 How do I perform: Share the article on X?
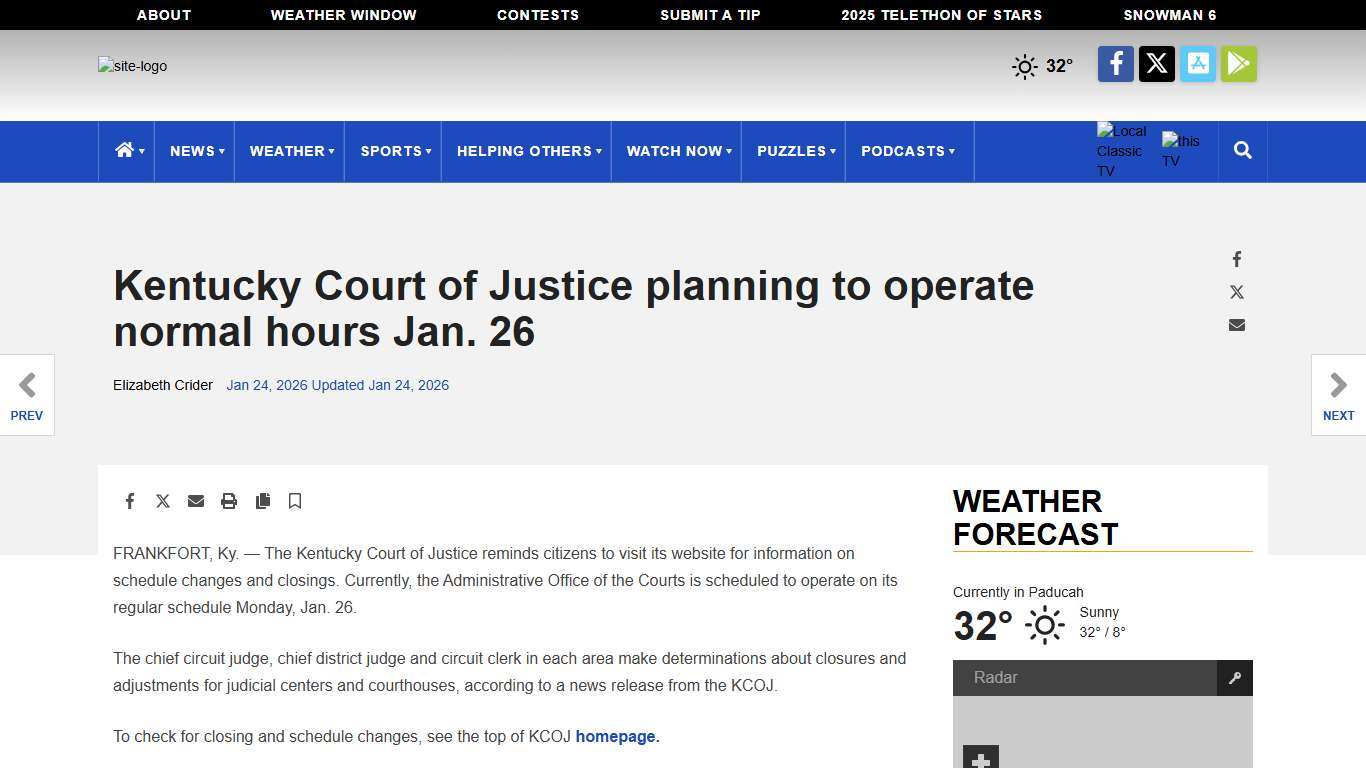(163, 501)
